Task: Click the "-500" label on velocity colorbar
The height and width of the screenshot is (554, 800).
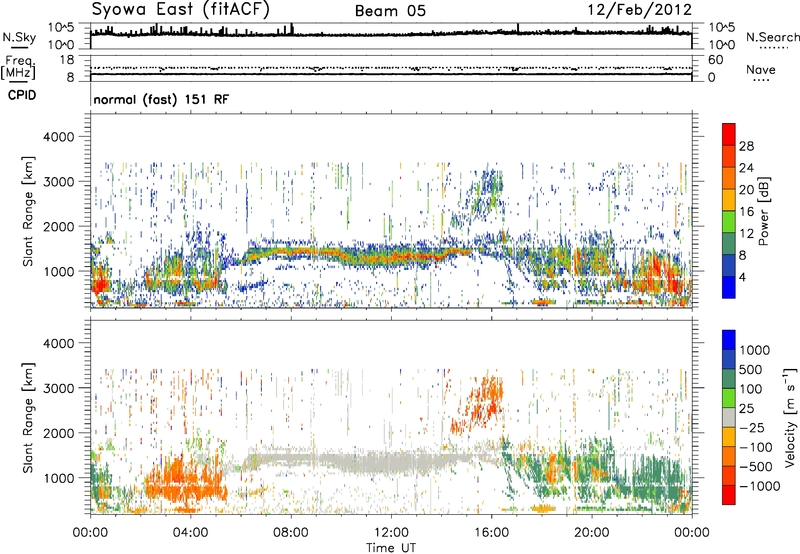Action: point(756,466)
